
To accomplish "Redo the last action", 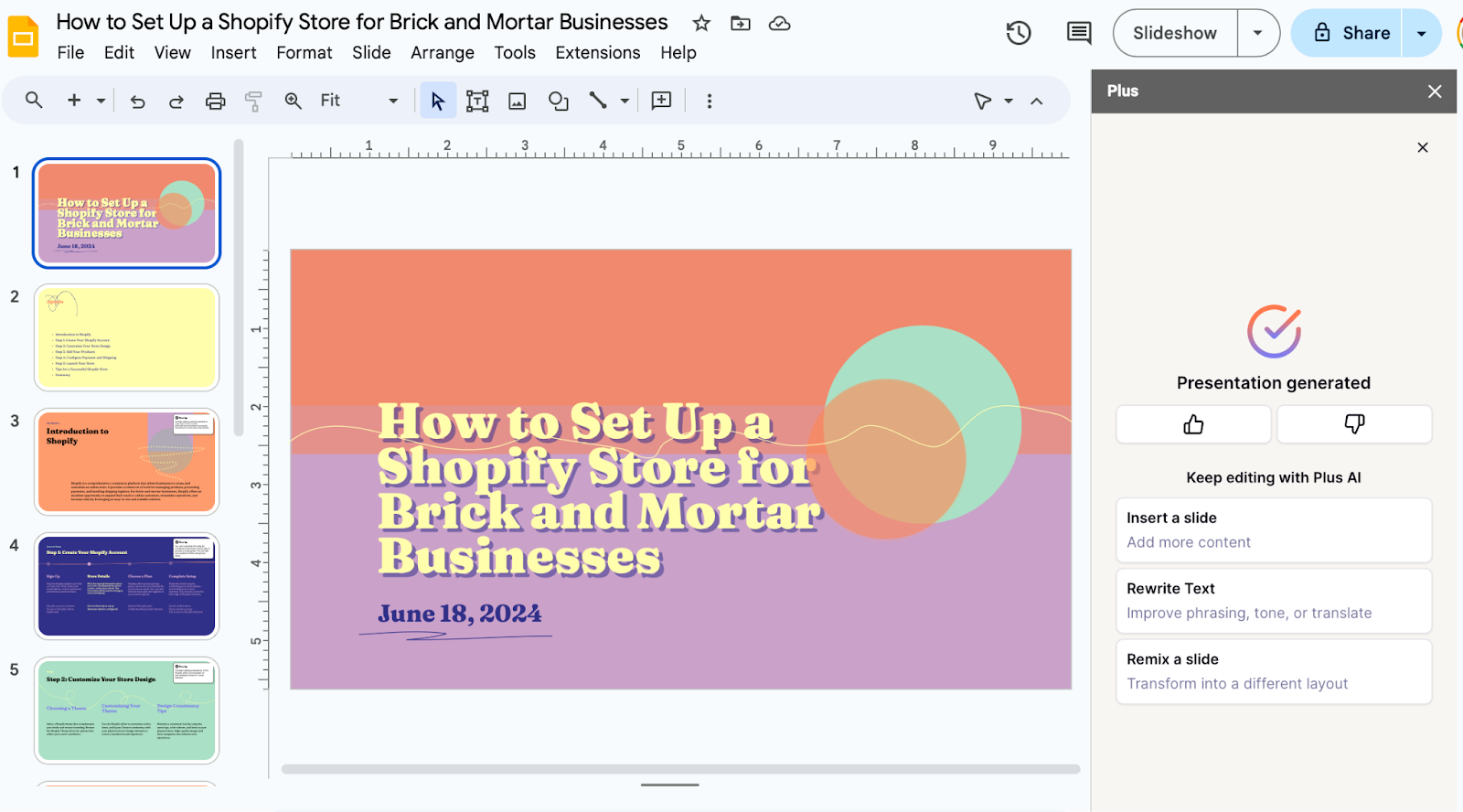I will click(x=176, y=101).
